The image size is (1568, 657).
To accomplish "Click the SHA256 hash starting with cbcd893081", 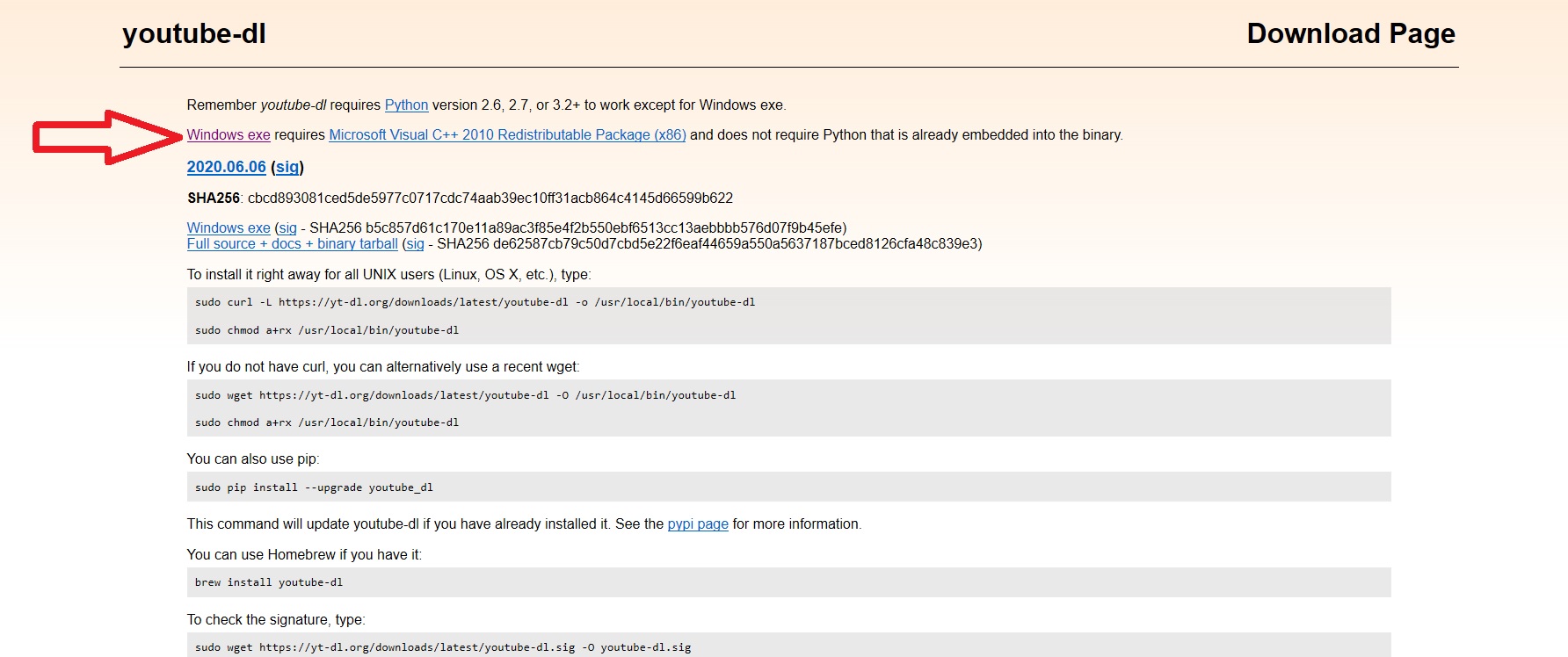I will click(x=490, y=199).
